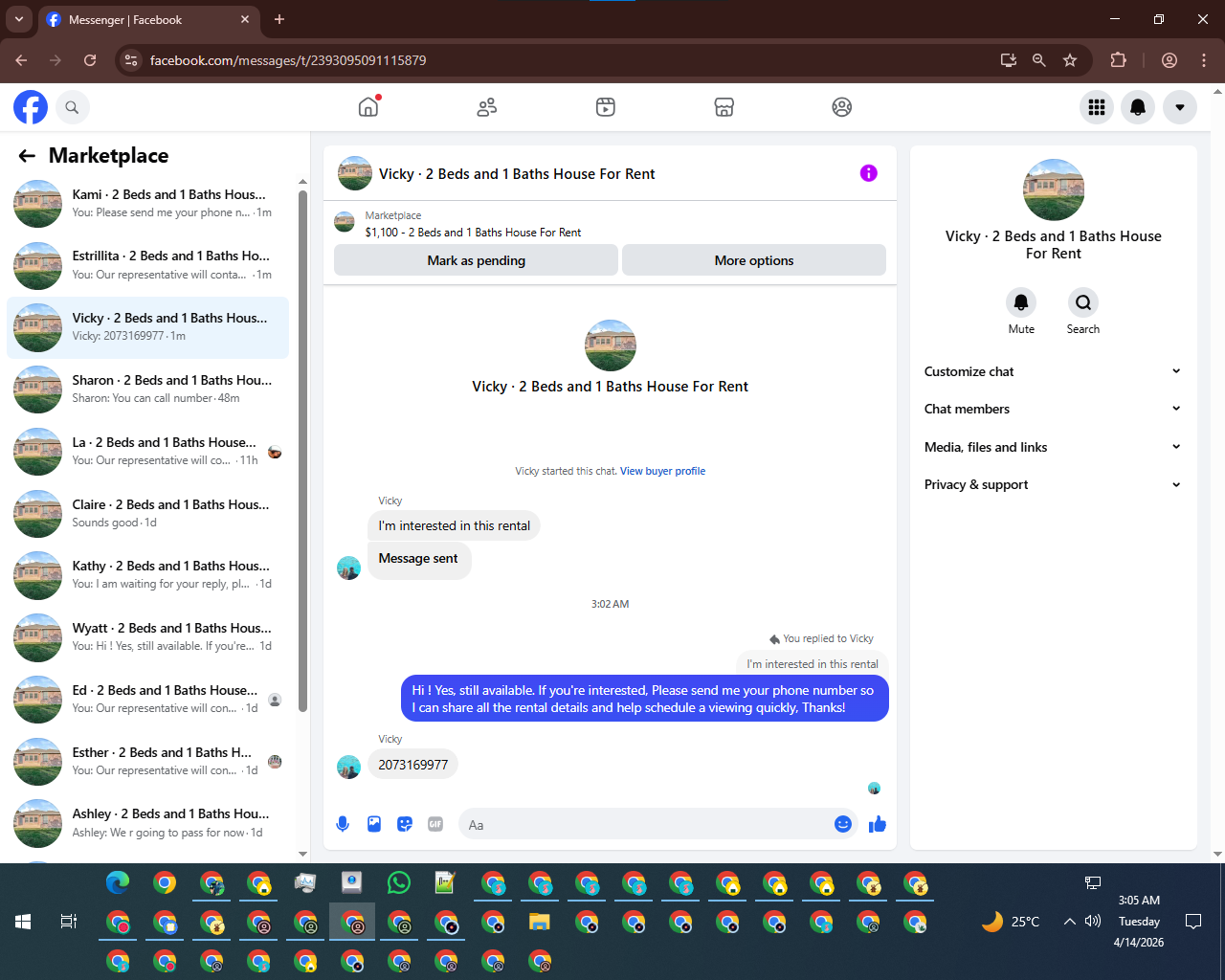Bookmark this page with star icon
The image size is (1225, 980).
pos(1070,60)
